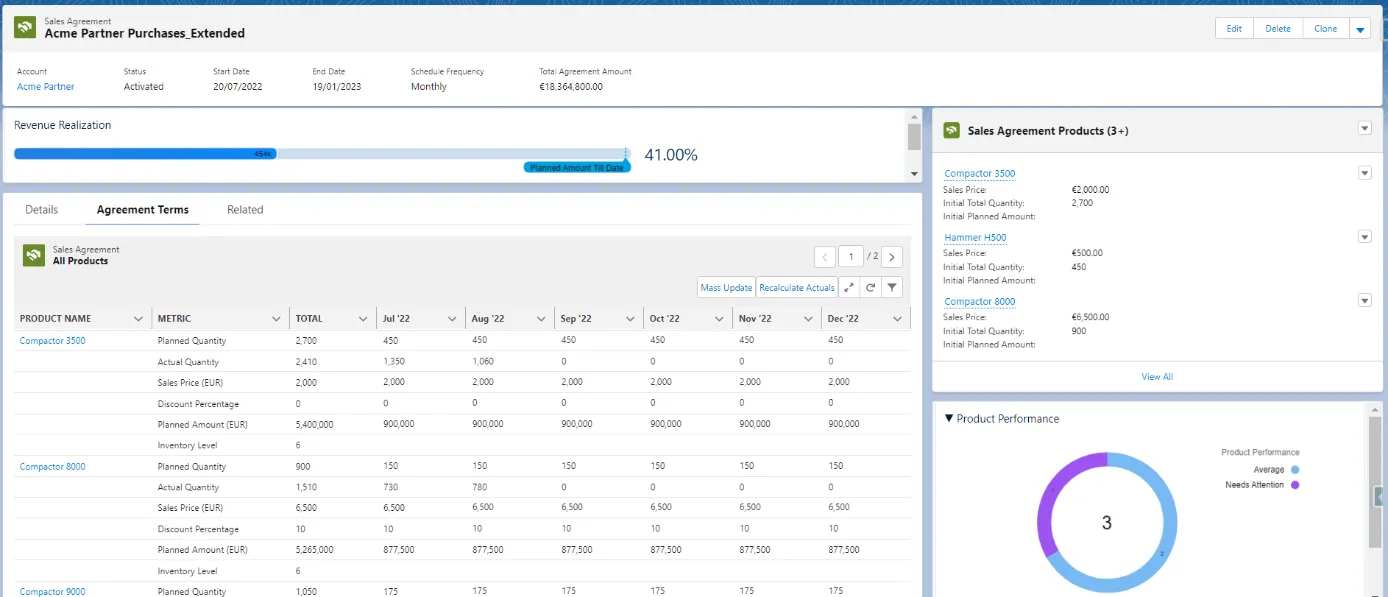Switch to the Related tab

pyautogui.click(x=245, y=210)
